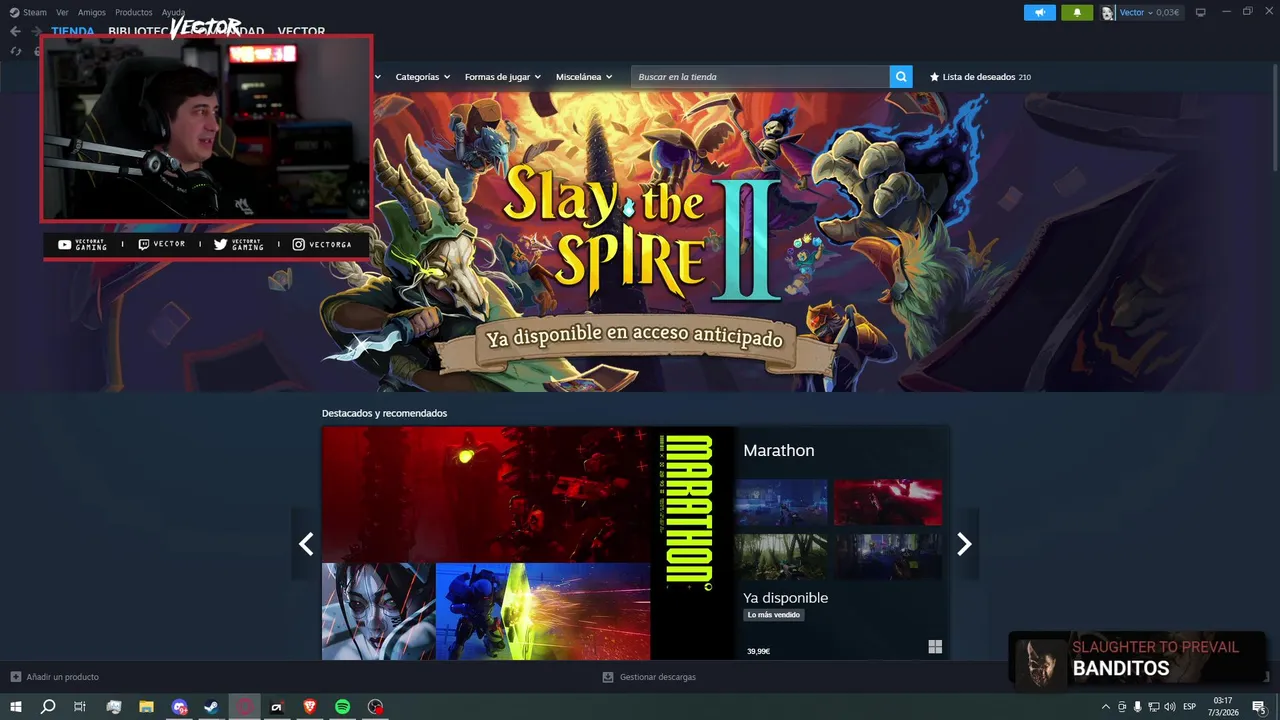The width and height of the screenshot is (1280, 720).
Task: Switch to the VECTOR profile tab
Action: tap(301, 31)
